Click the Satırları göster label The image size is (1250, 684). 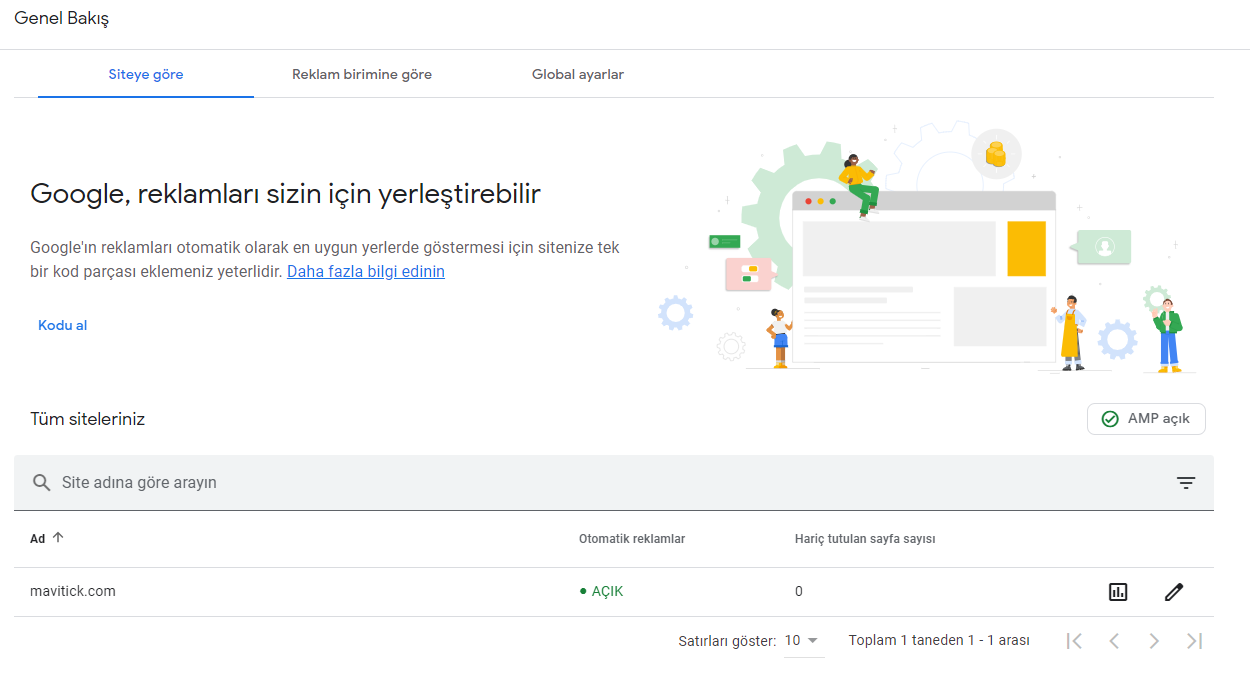(727, 641)
